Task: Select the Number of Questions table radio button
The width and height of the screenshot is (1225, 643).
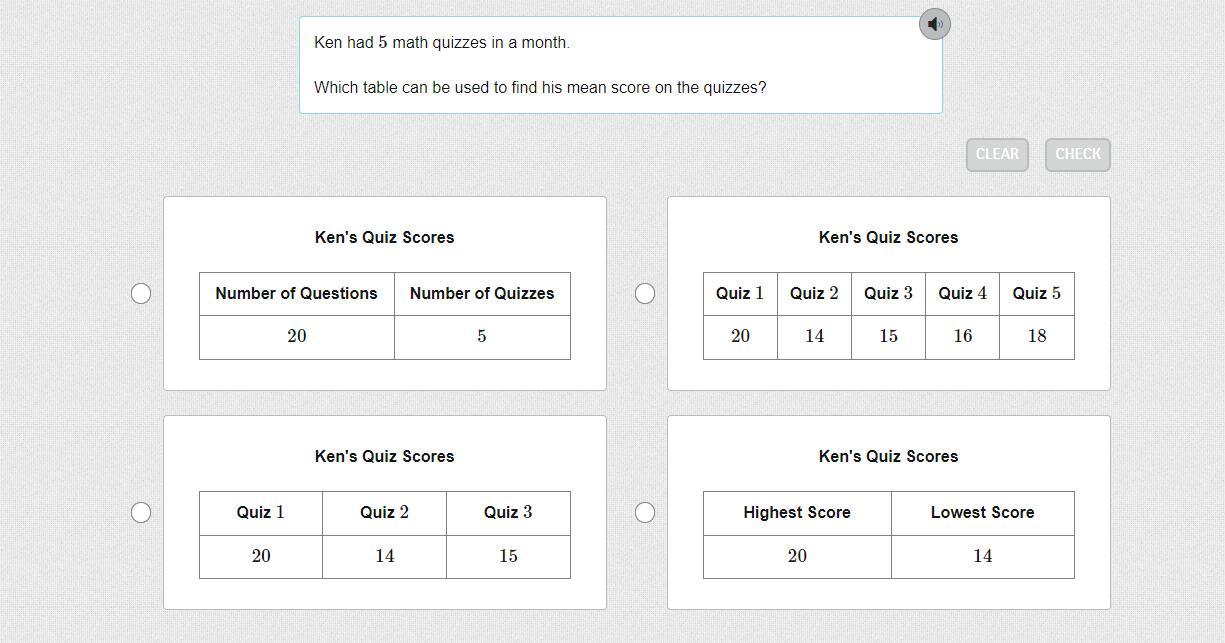Action: coord(141,293)
